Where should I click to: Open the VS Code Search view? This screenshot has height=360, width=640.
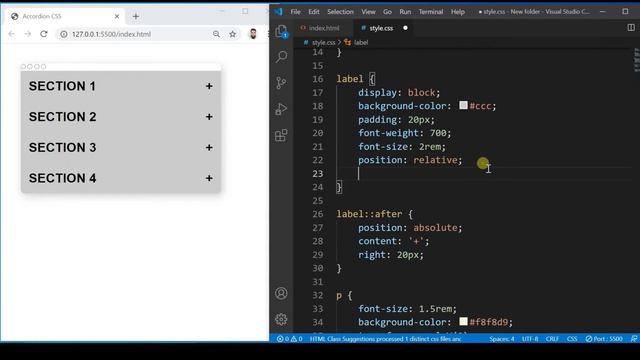pyautogui.click(x=281, y=57)
